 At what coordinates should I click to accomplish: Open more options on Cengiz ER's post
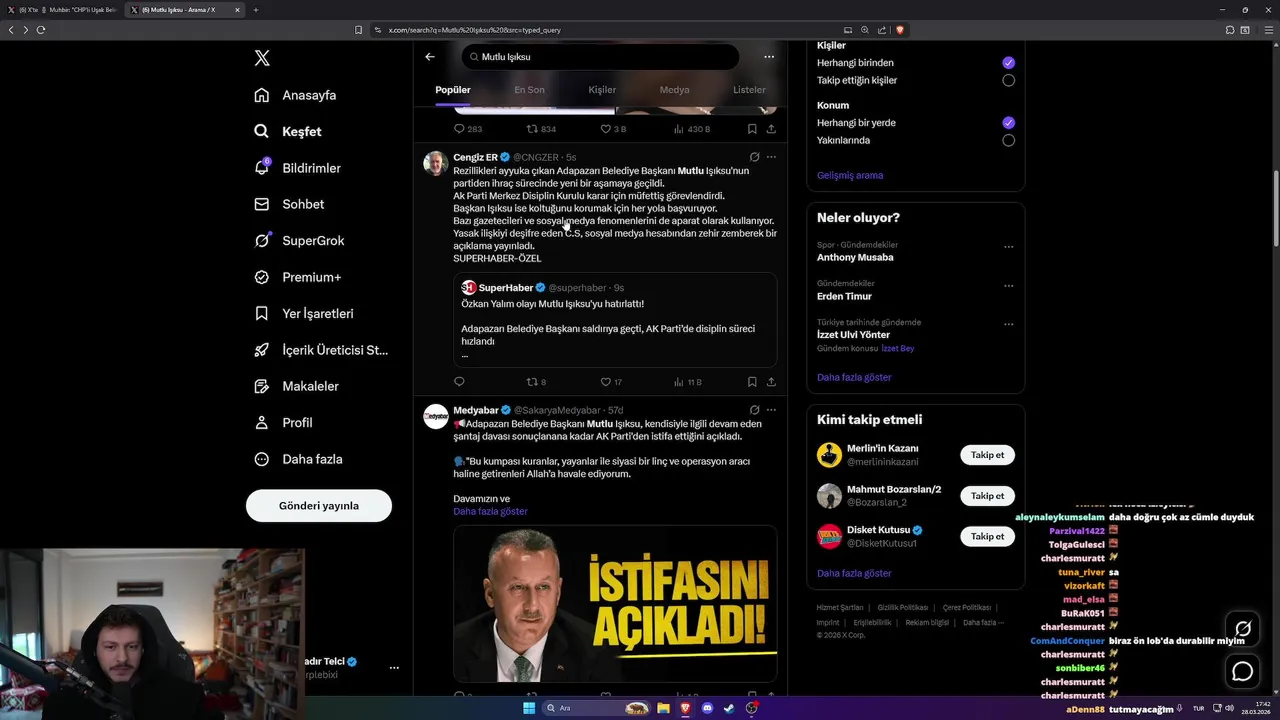point(771,157)
